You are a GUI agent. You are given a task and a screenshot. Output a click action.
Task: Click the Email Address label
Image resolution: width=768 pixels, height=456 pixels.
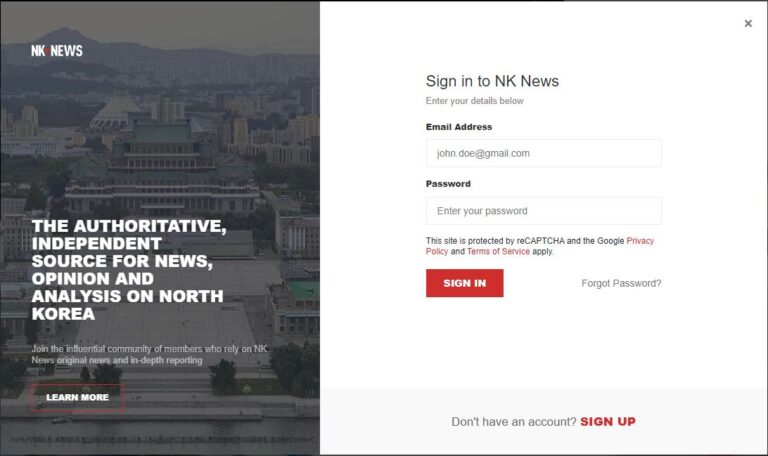coord(459,127)
